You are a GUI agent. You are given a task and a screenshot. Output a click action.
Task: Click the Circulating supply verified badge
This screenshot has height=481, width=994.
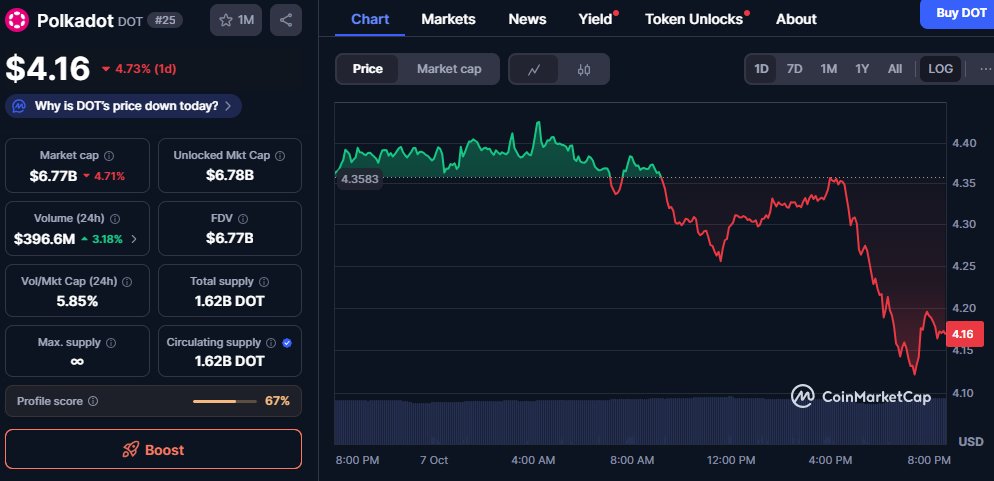click(x=287, y=342)
